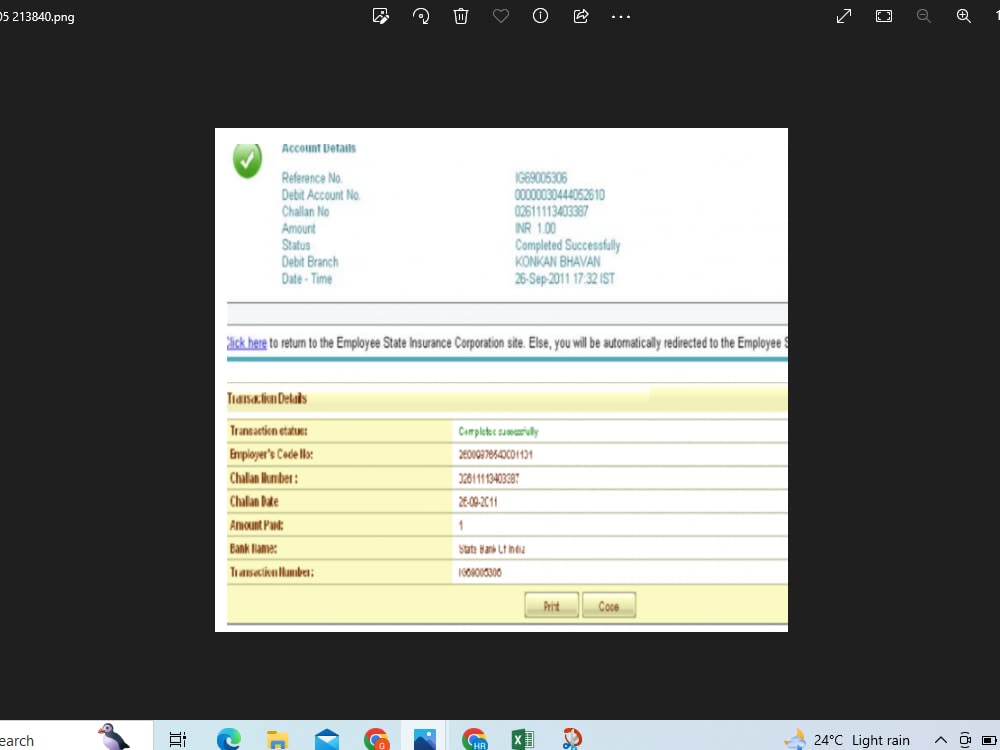Open the 24°C Light rain weather widget

[x=847, y=740]
